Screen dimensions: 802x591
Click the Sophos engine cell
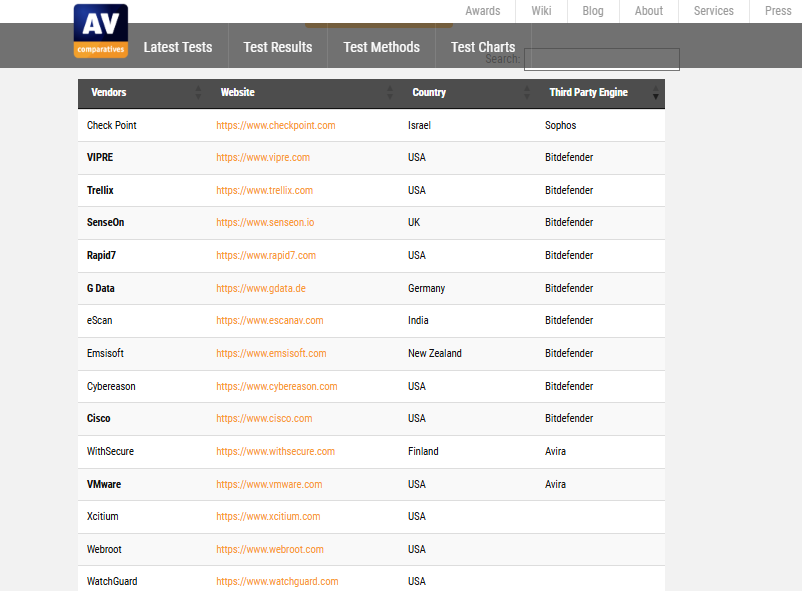tap(561, 125)
